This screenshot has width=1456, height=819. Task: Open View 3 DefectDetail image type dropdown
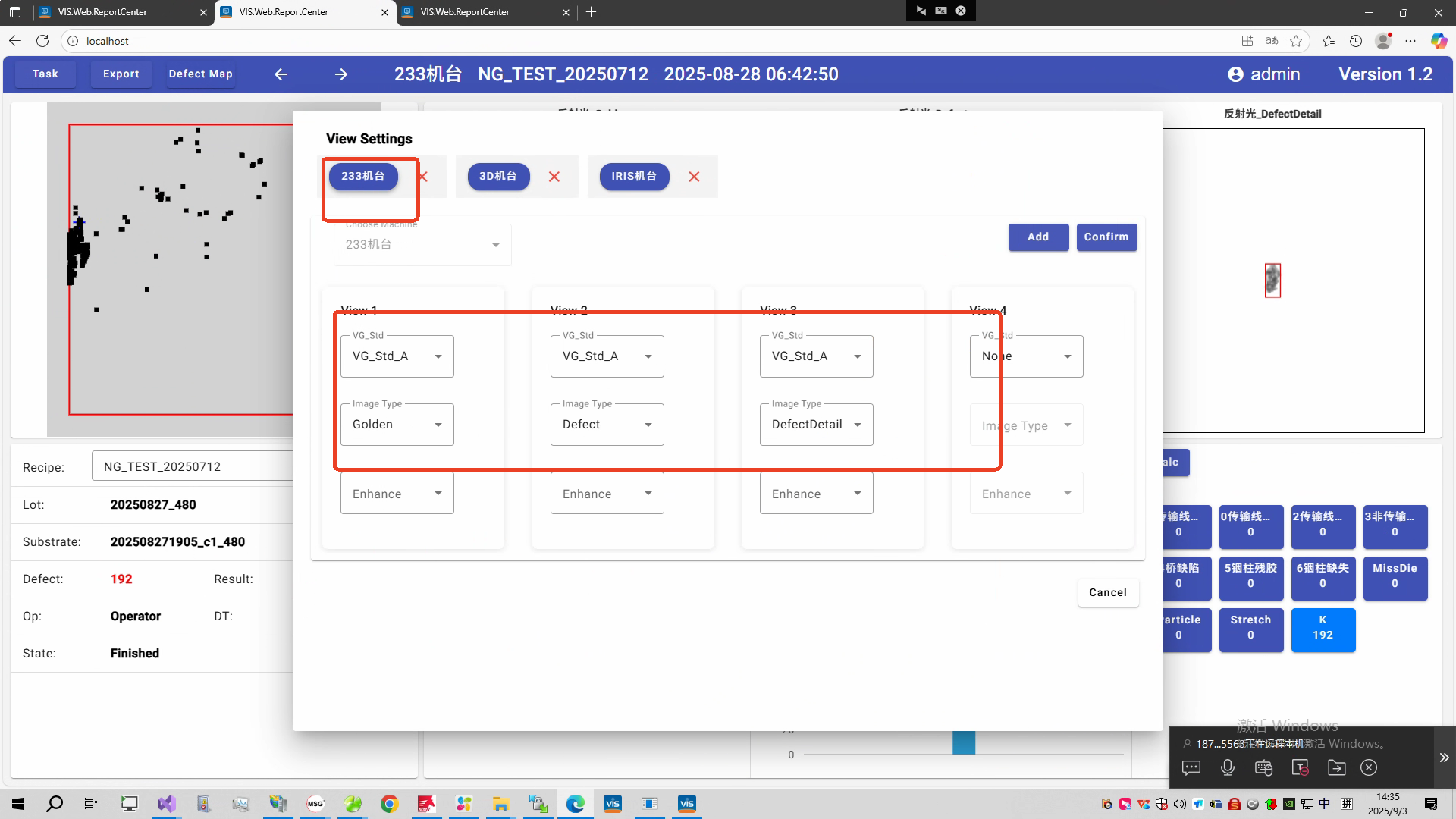[816, 425]
